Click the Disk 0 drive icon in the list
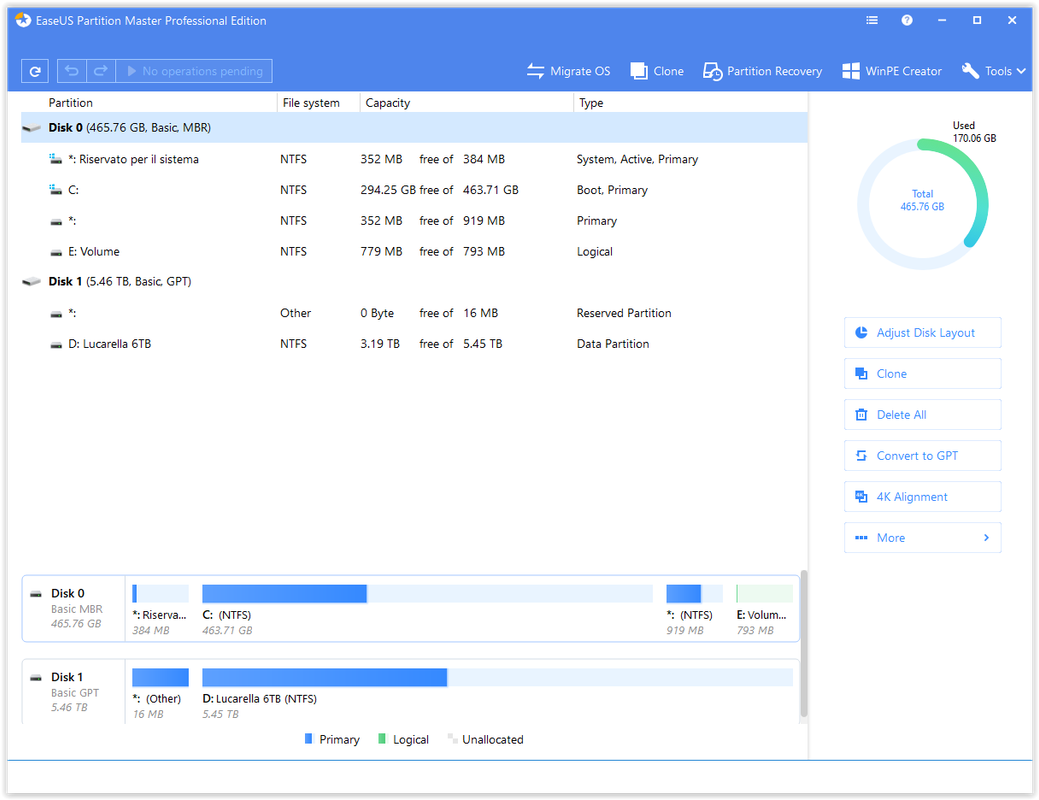 [x=31, y=127]
